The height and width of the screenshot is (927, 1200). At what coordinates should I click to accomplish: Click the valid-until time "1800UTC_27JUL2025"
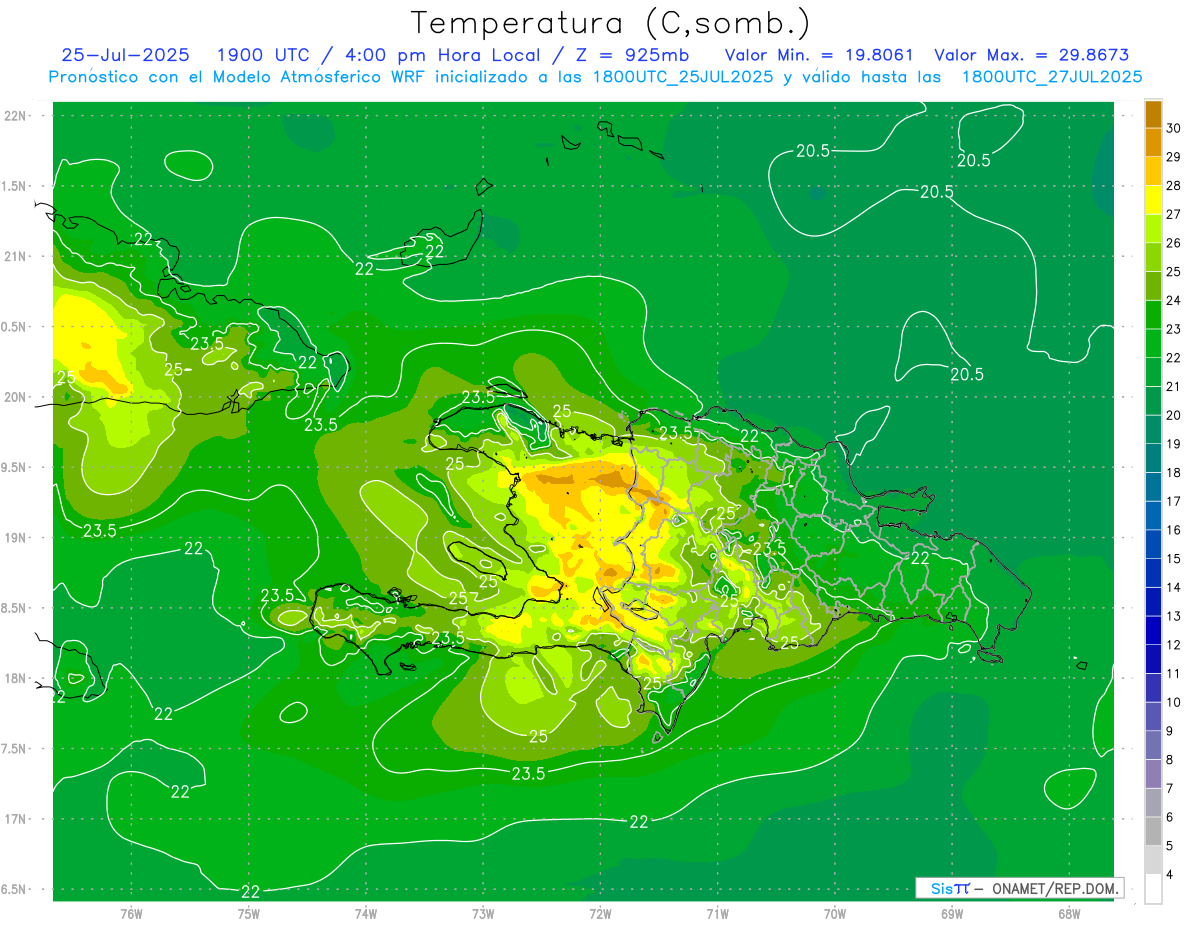pyautogui.click(x=1053, y=76)
